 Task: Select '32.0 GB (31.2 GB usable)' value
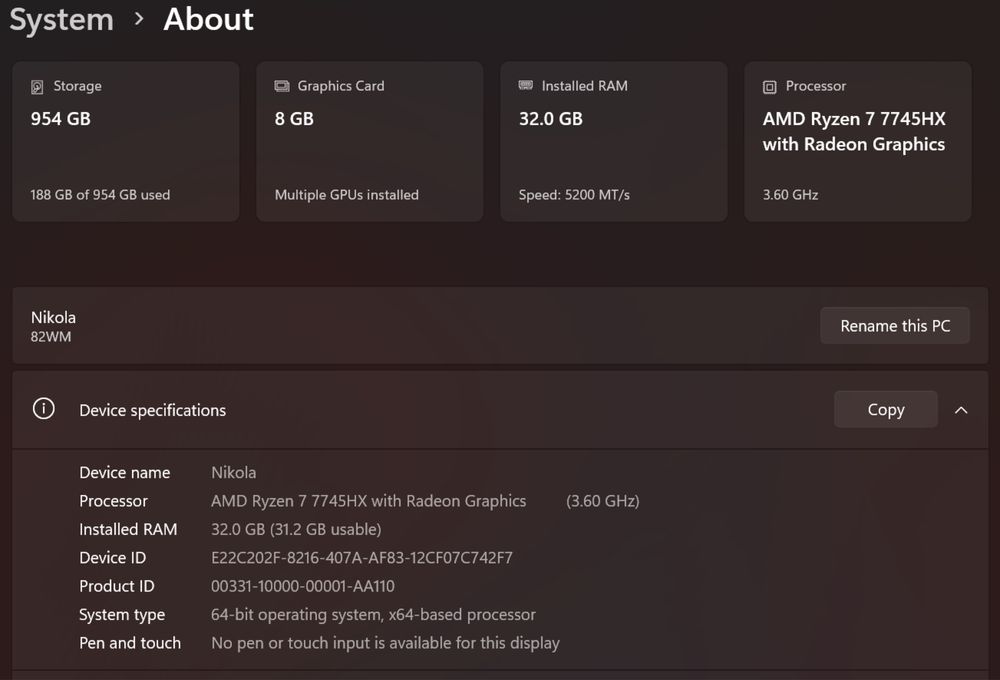(296, 529)
